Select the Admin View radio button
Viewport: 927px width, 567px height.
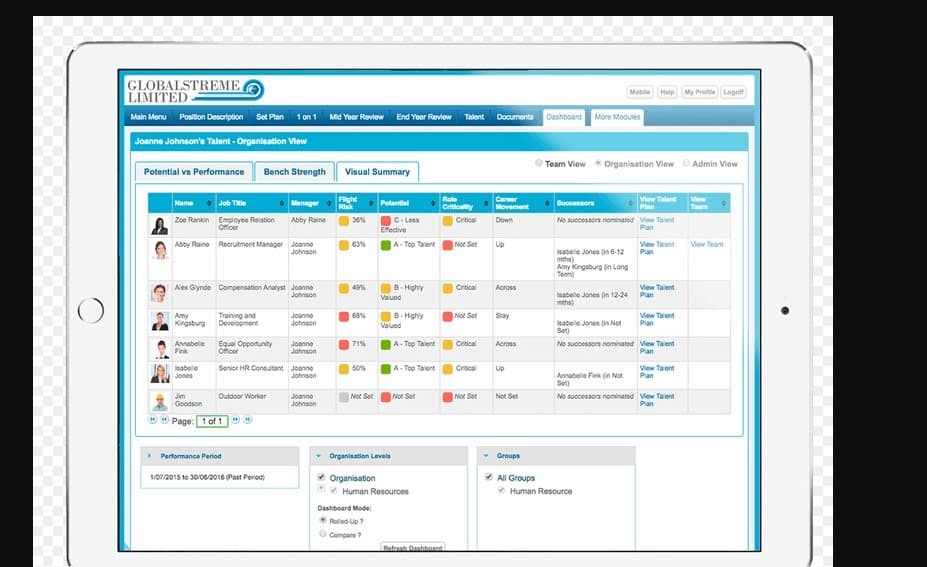point(686,163)
